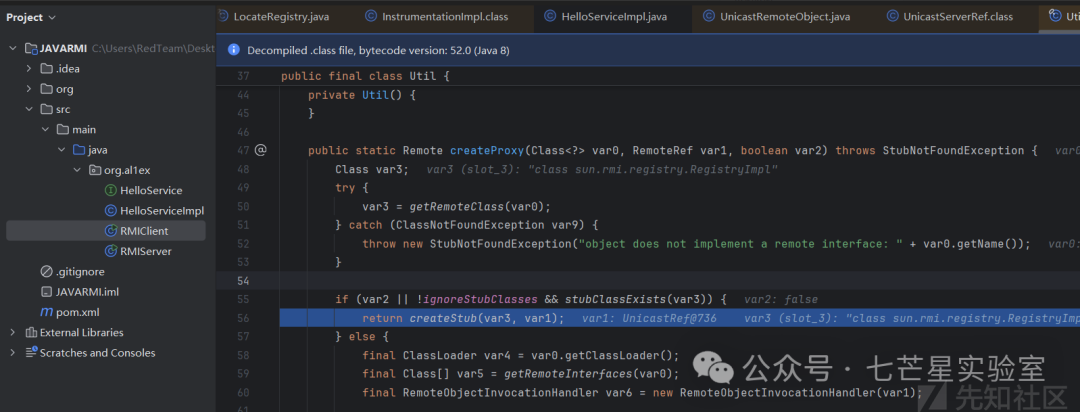Expand Scratches and Consoles node

click(x=12, y=353)
